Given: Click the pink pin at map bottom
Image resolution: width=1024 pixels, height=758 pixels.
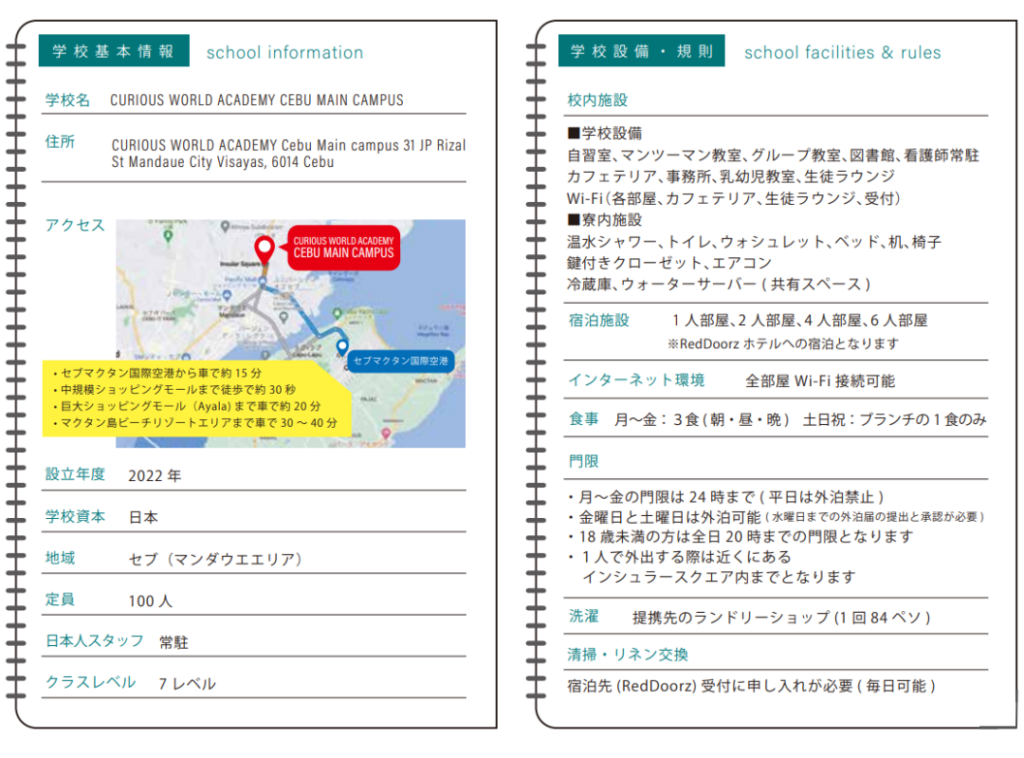Looking at the screenshot, I should click(386, 434).
